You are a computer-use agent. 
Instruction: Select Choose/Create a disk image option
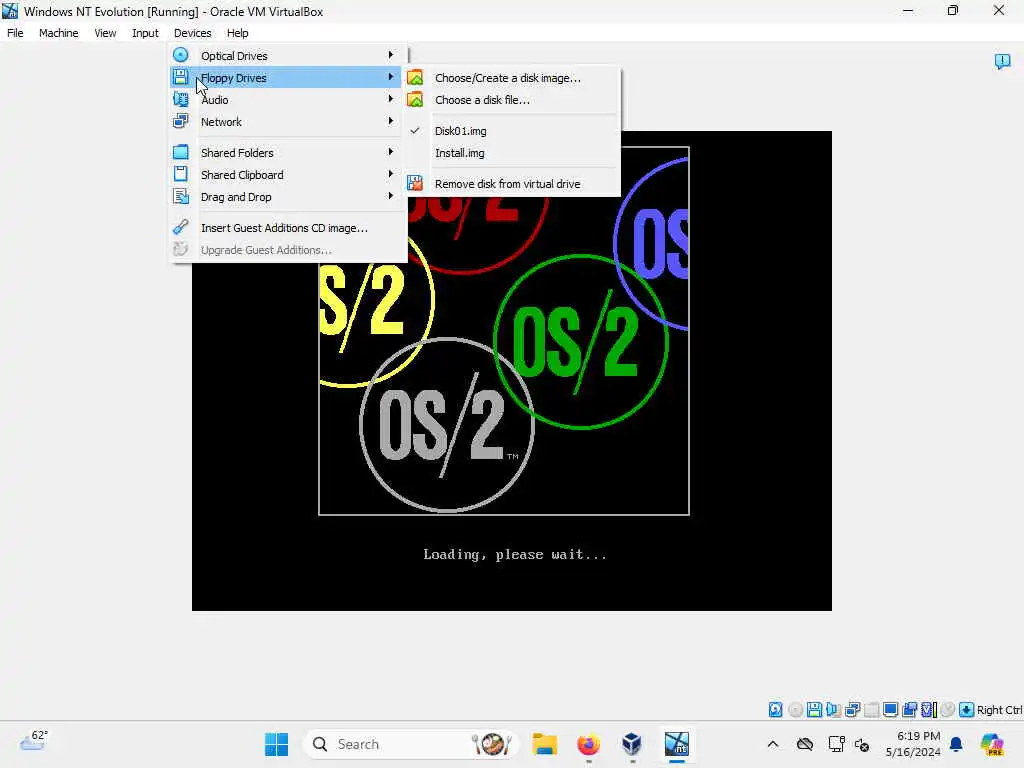point(513,78)
